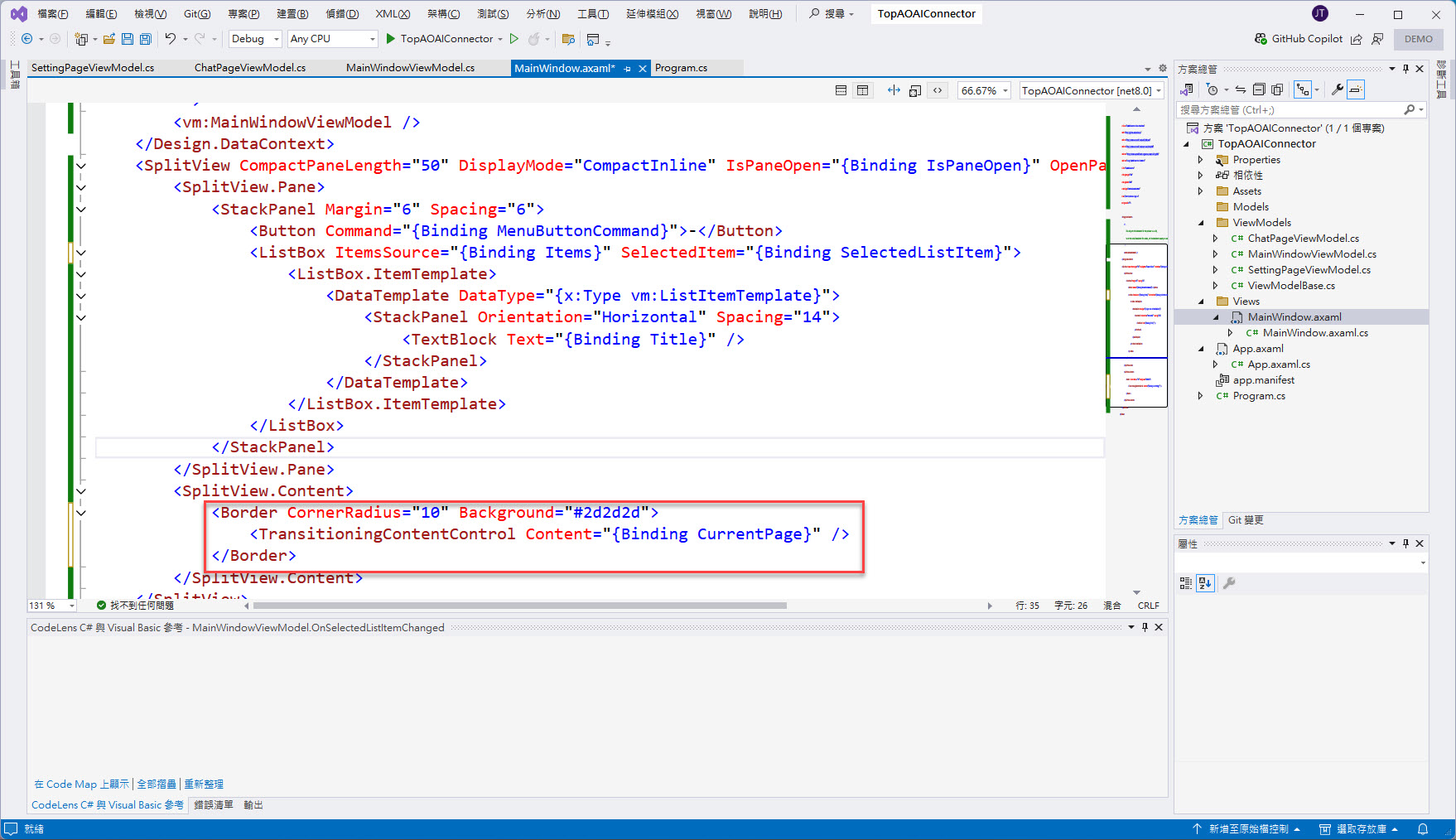Collapse the Views folder
1456x840 pixels.
1200,302
